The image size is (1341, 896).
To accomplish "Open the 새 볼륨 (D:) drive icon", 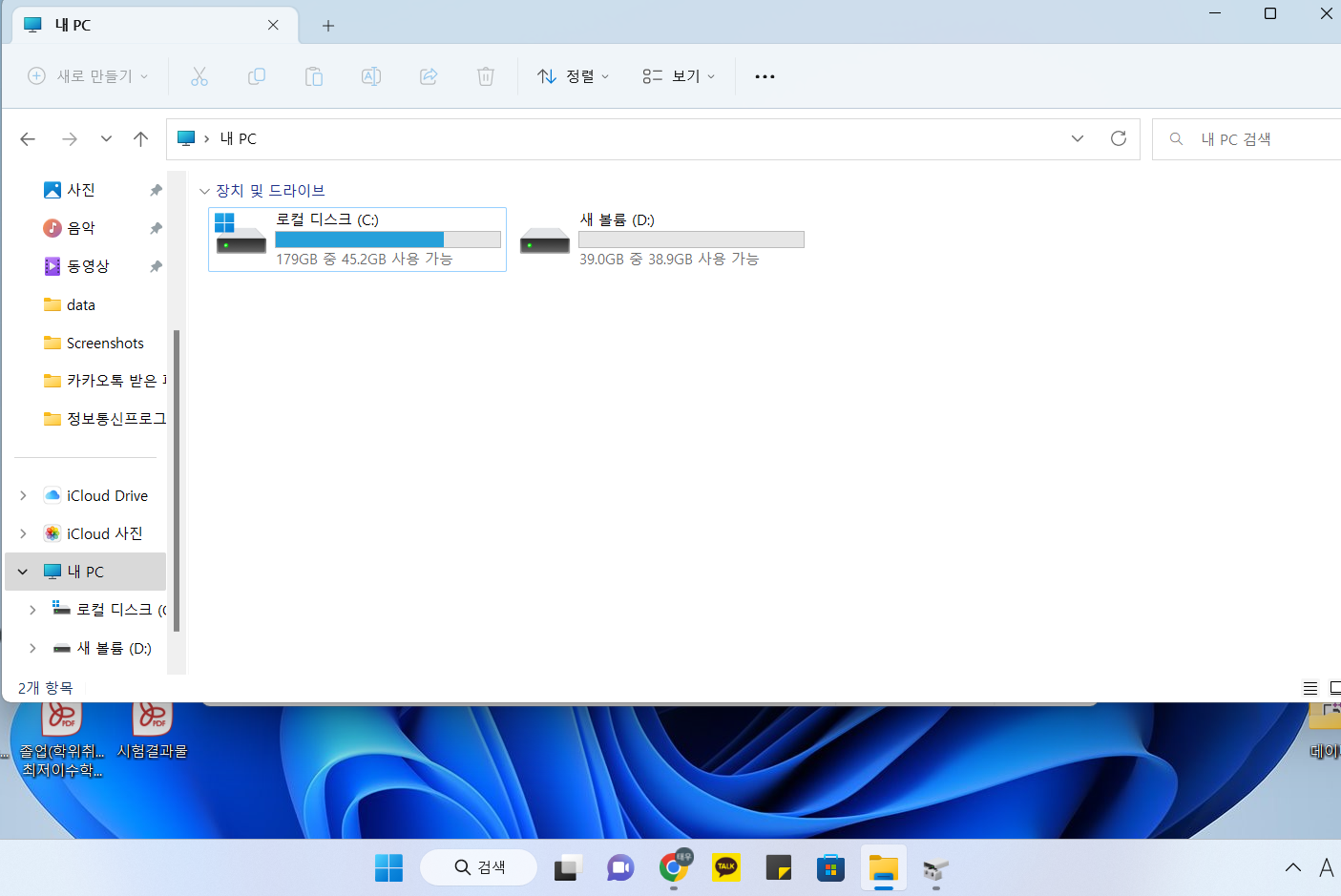I will [x=544, y=240].
